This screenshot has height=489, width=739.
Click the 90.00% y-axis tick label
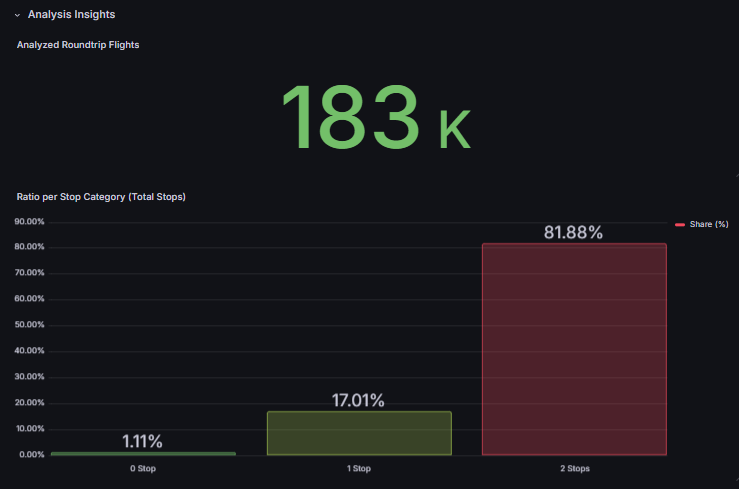point(29,221)
